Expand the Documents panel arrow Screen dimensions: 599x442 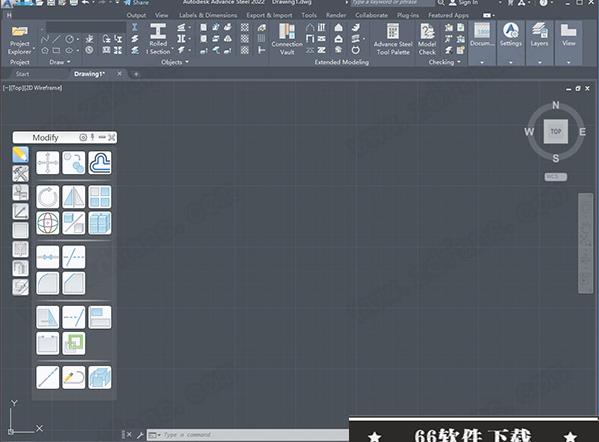(482, 62)
